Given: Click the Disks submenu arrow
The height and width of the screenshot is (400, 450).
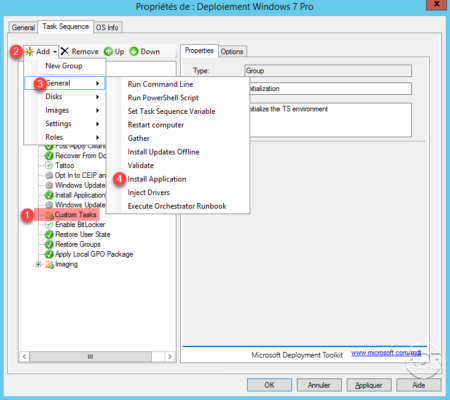Looking at the screenshot, I should (x=98, y=97).
